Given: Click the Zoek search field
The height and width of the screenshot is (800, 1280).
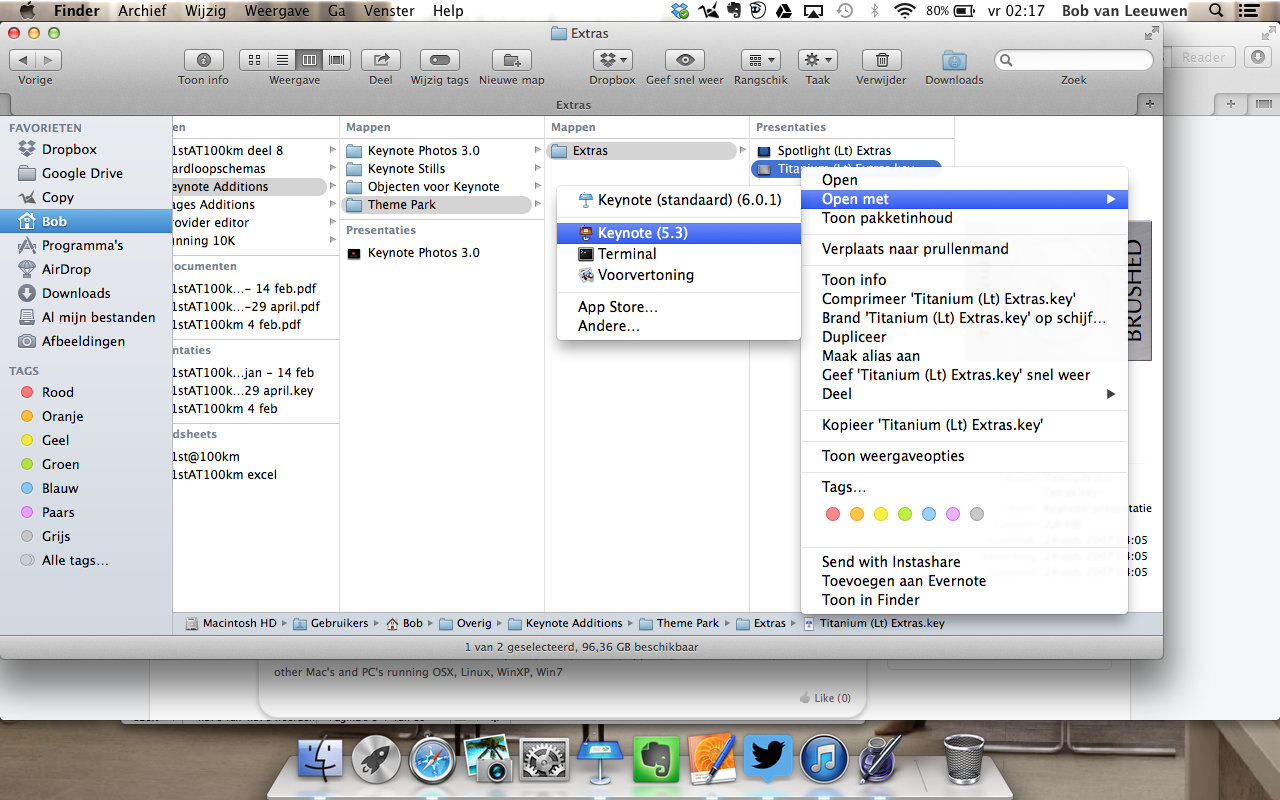Looking at the screenshot, I should [1073, 60].
